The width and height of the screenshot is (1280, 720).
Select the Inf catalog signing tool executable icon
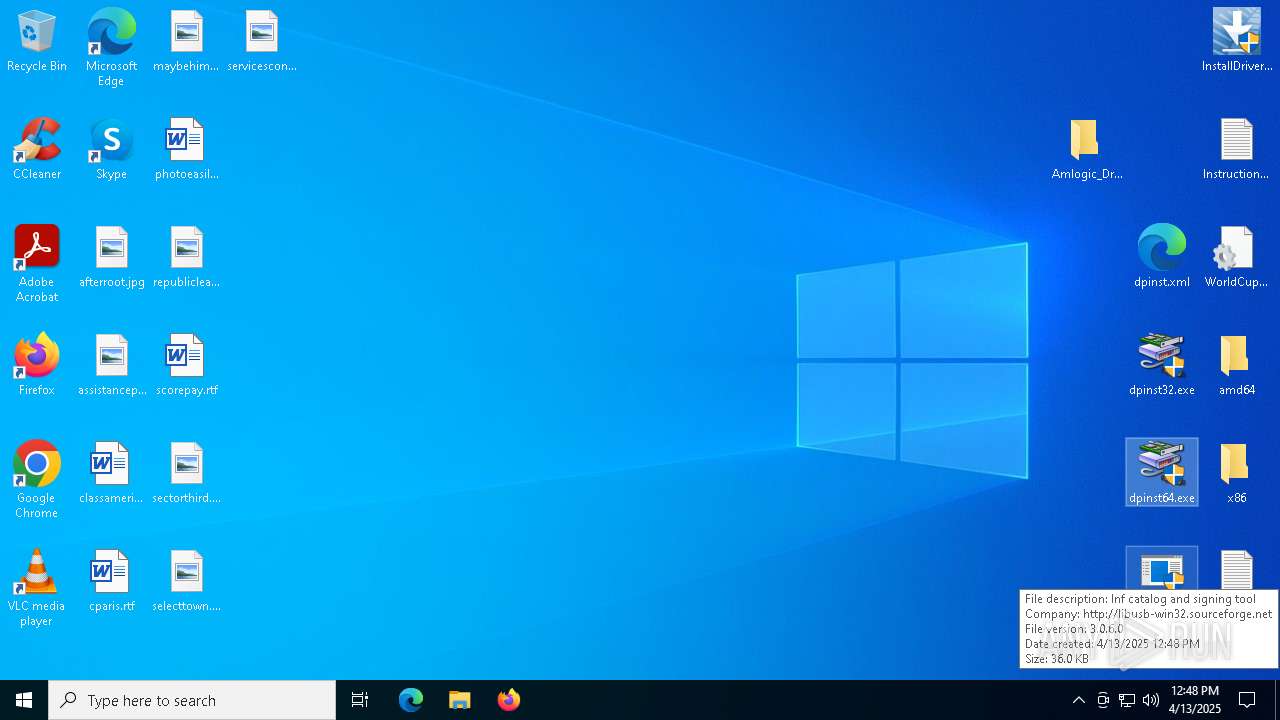1162,570
